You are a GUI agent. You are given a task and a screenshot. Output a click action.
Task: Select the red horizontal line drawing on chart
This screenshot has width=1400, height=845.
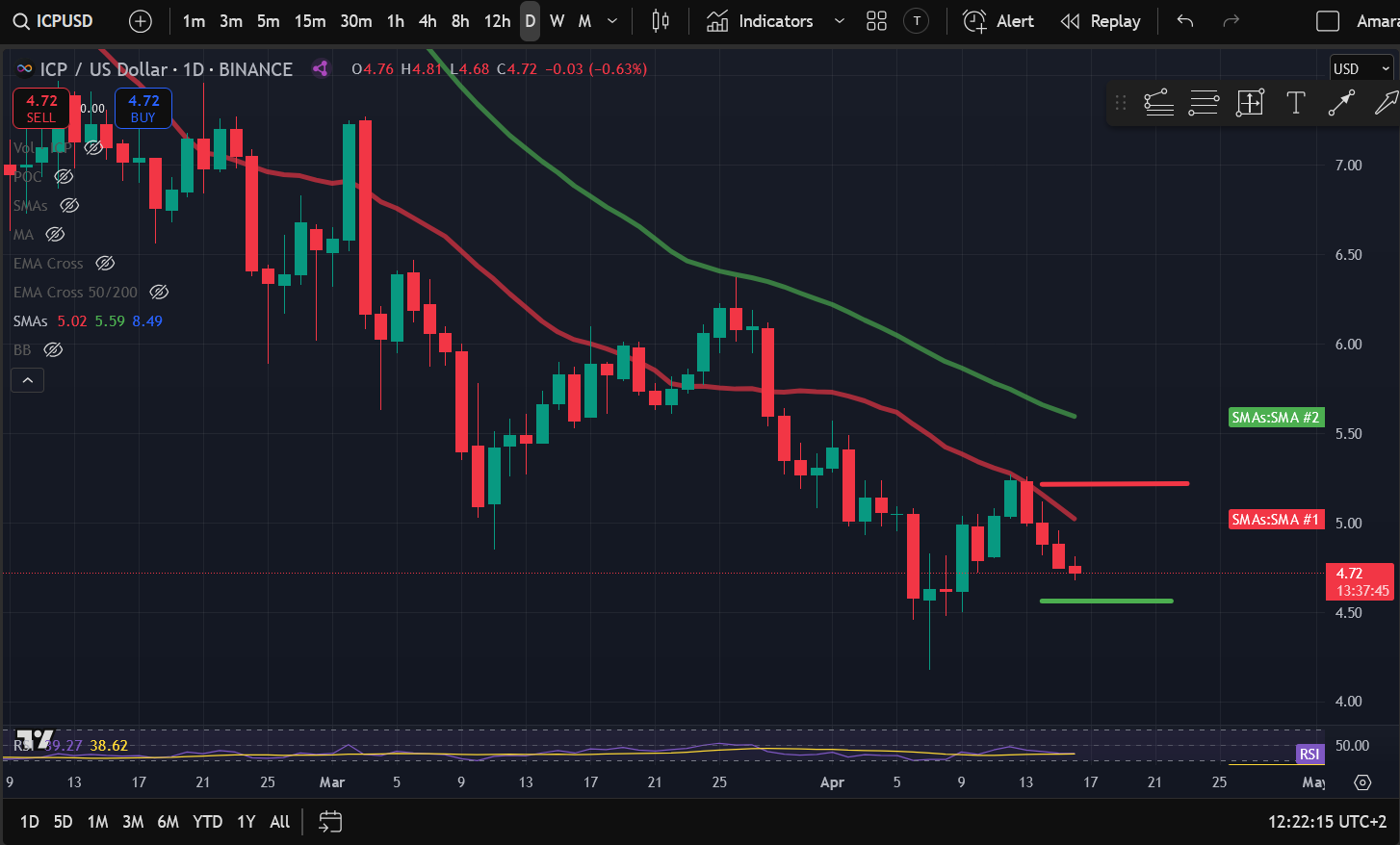point(1114,483)
